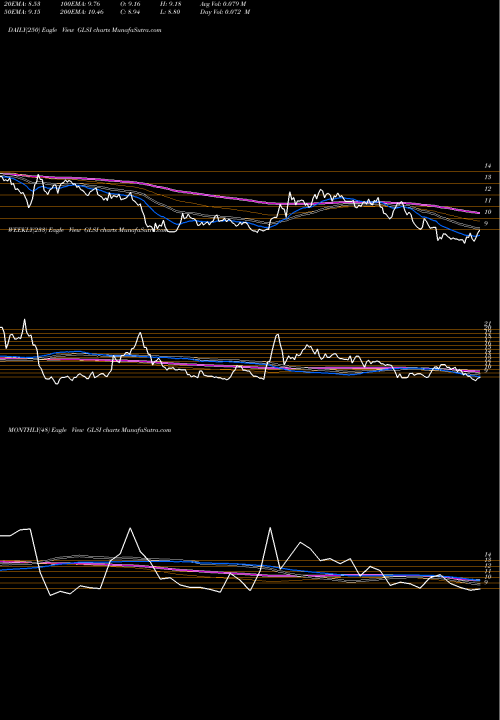The height and width of the screenshot is (720, 500).
Task: Click the DAILY(250) Eagle View chart title
Action: 84,30
